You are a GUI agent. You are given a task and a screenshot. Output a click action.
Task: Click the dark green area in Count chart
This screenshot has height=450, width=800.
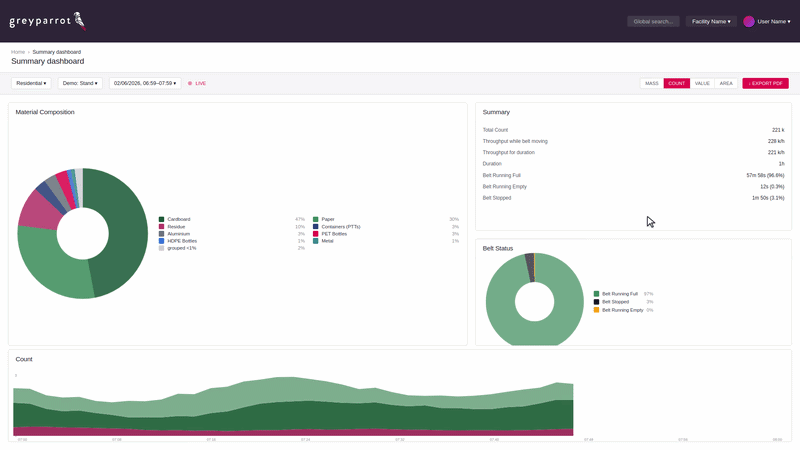(306, 416)
